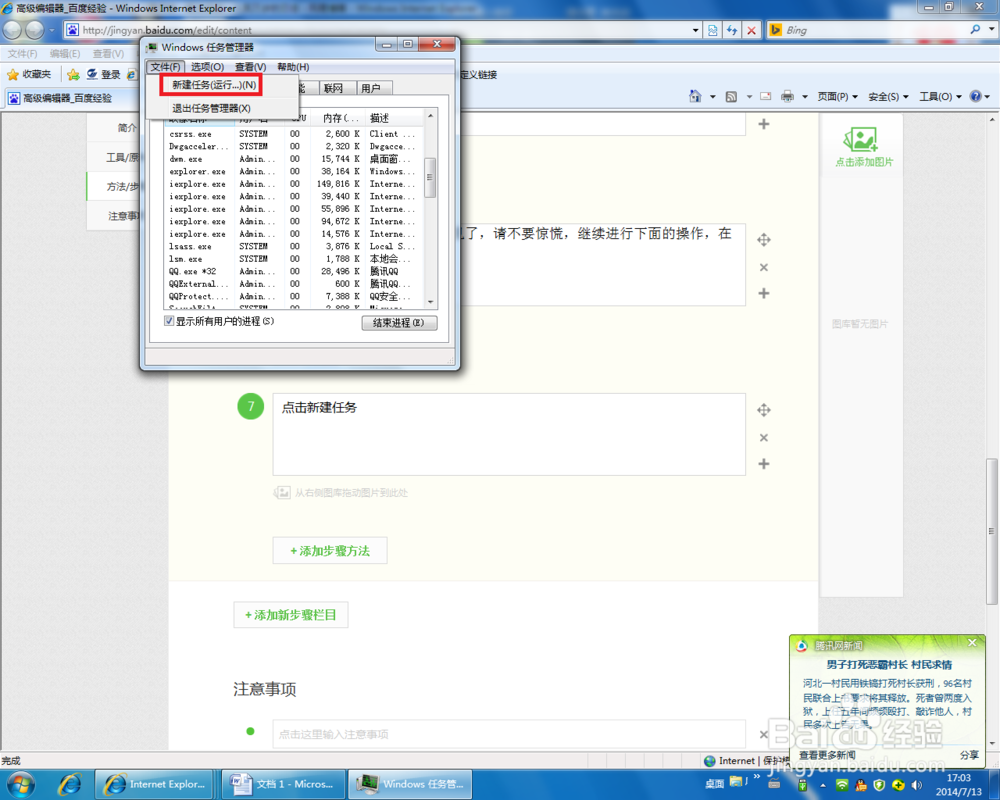
Task: Select 新建任务(运行...)(N) menu entry
Action: (215, 85)
